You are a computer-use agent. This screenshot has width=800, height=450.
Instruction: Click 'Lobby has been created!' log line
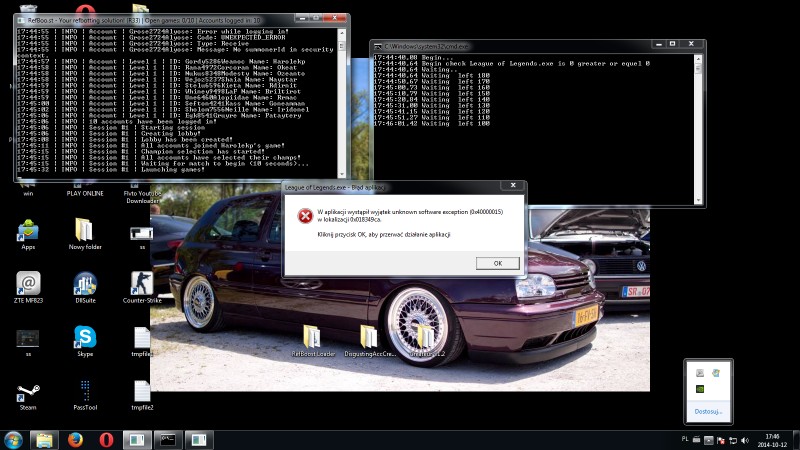pyautogui.click(x=124, y=139)
